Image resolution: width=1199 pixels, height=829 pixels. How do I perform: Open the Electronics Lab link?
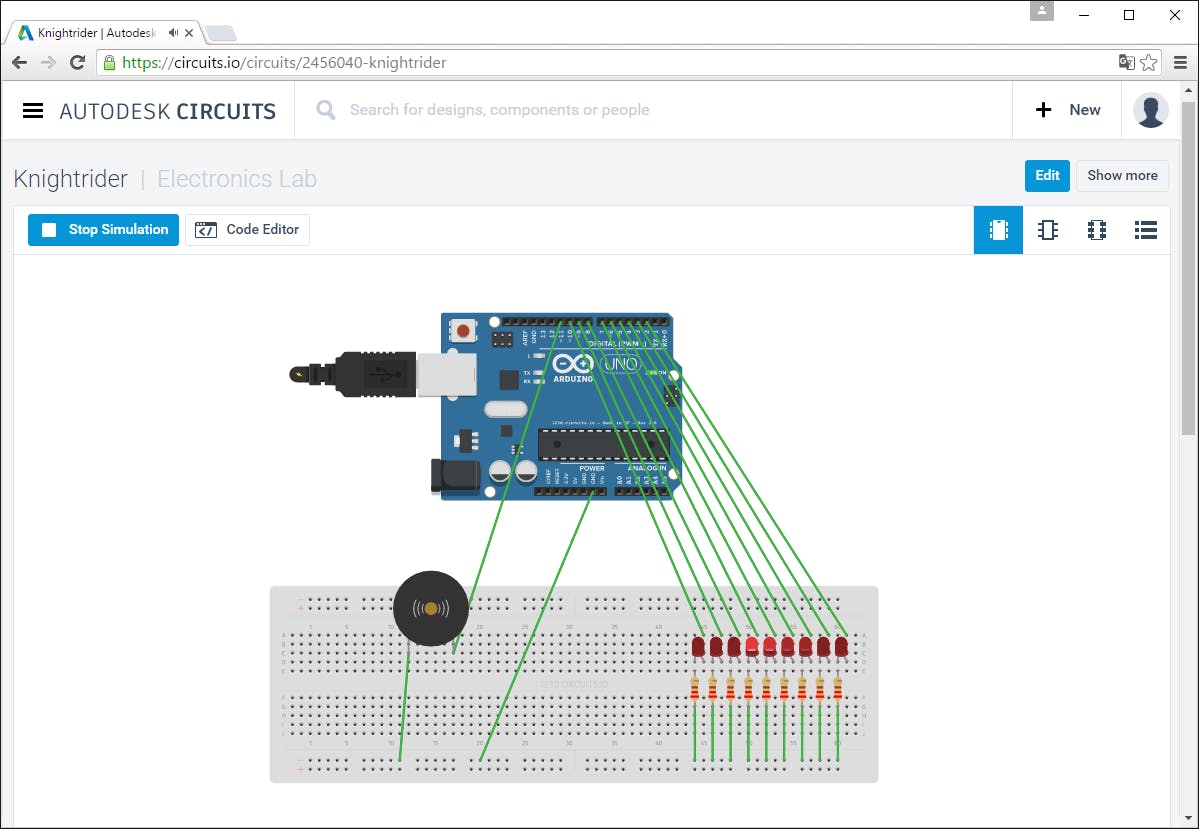click(x=237, y=179)
